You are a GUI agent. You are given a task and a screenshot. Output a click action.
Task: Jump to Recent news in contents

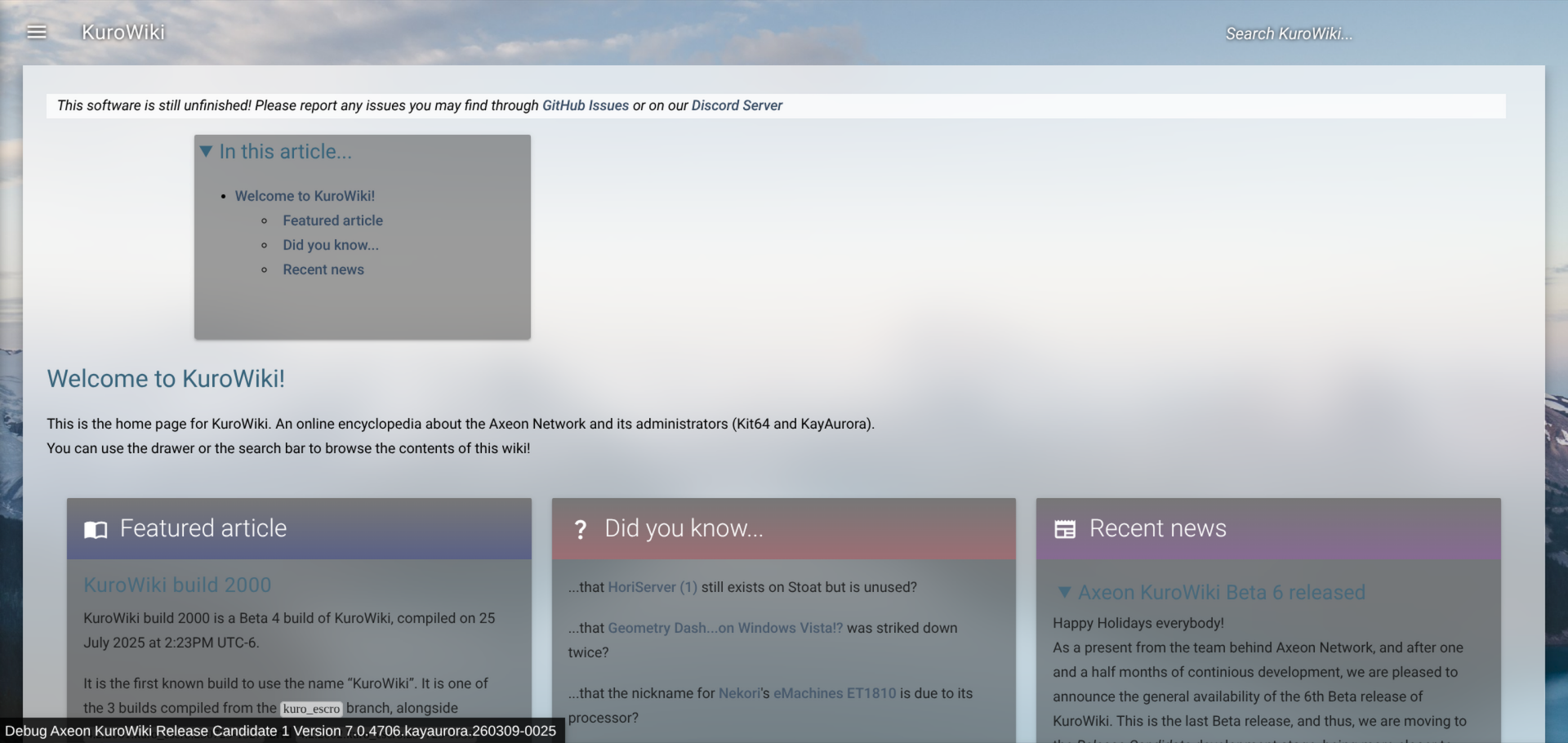tap(323, 269)
